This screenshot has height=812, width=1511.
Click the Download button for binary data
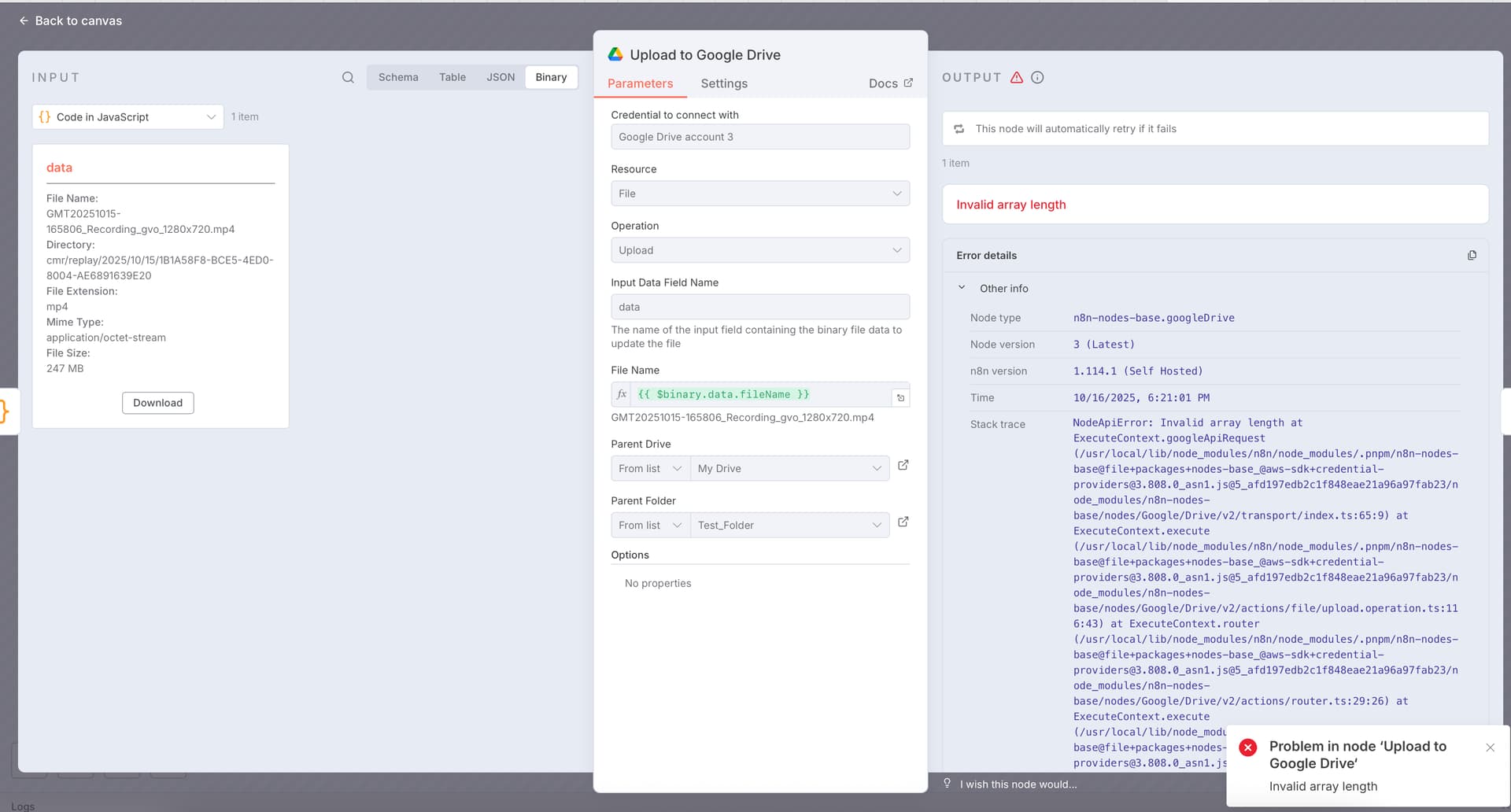[x=157, y=403]
